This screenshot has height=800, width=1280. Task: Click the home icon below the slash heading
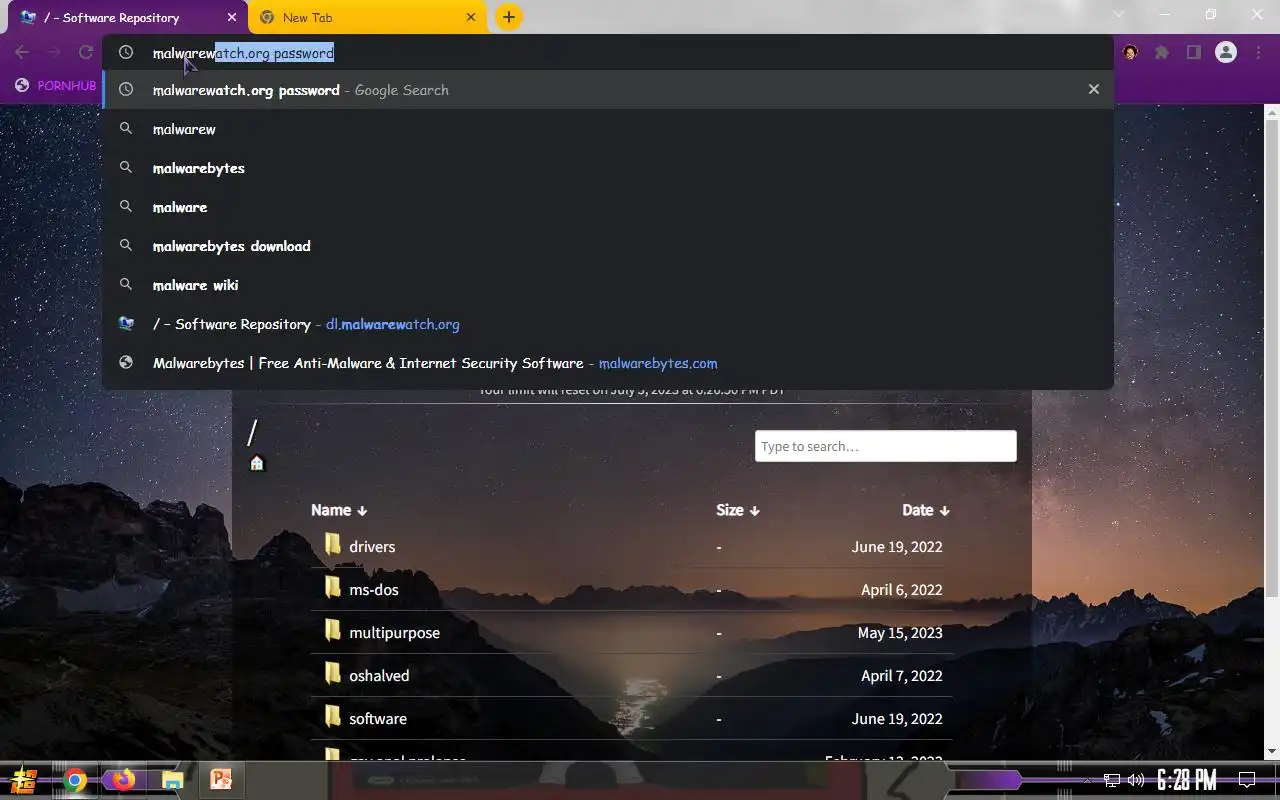(x=257, y=463)
